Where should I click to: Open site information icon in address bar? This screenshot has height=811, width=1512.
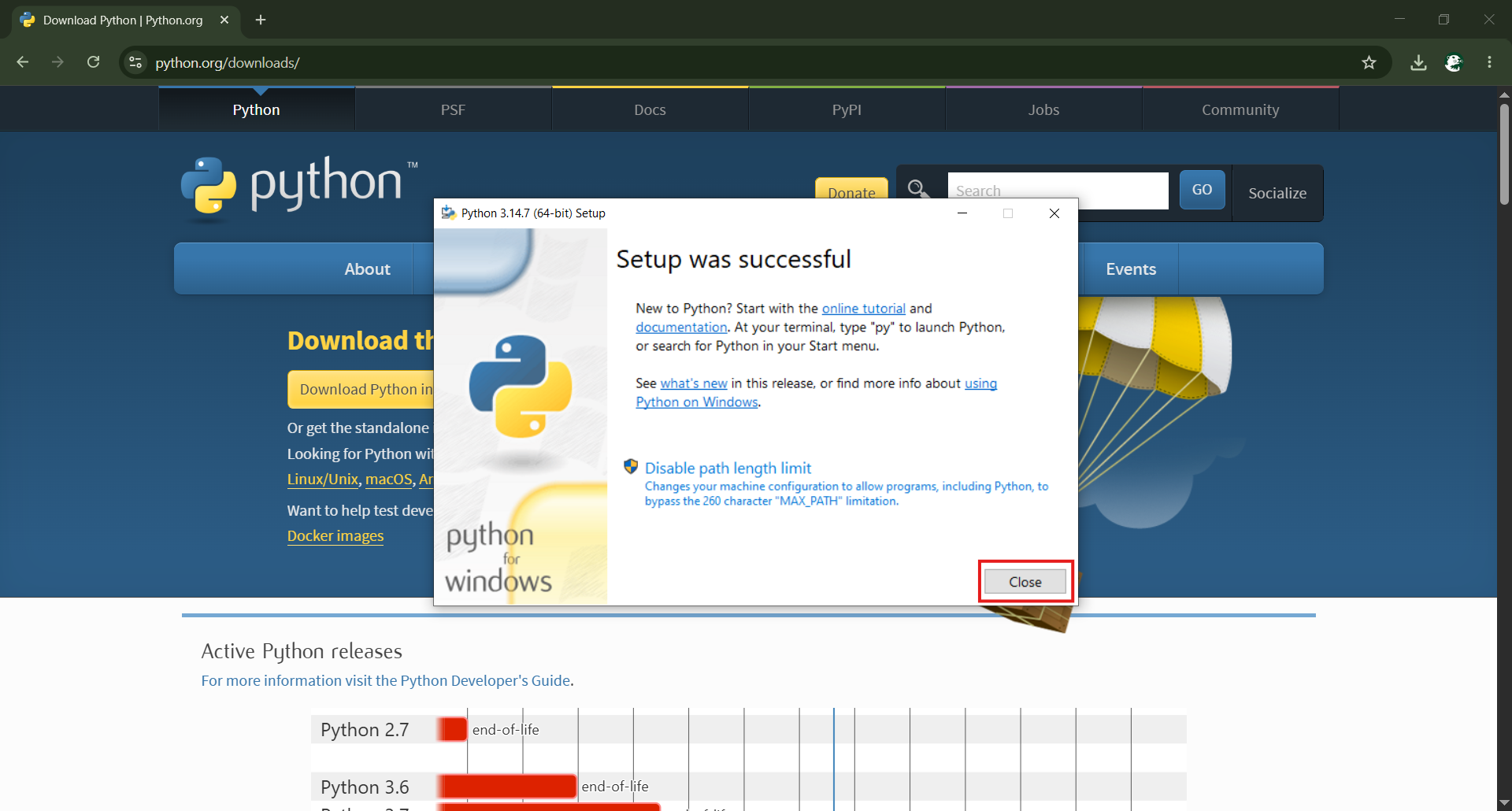point(135,62)
